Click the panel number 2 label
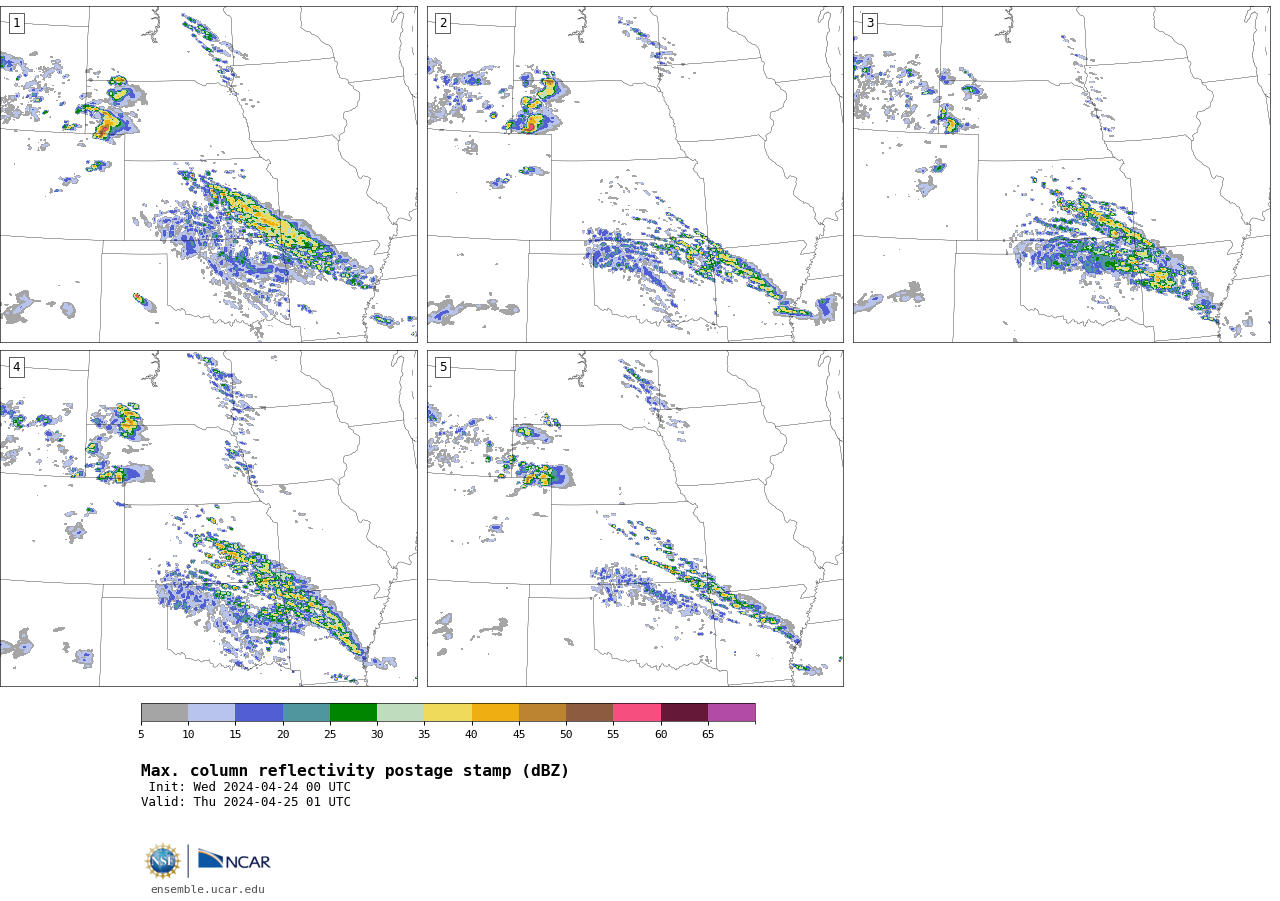 point(443,23)
